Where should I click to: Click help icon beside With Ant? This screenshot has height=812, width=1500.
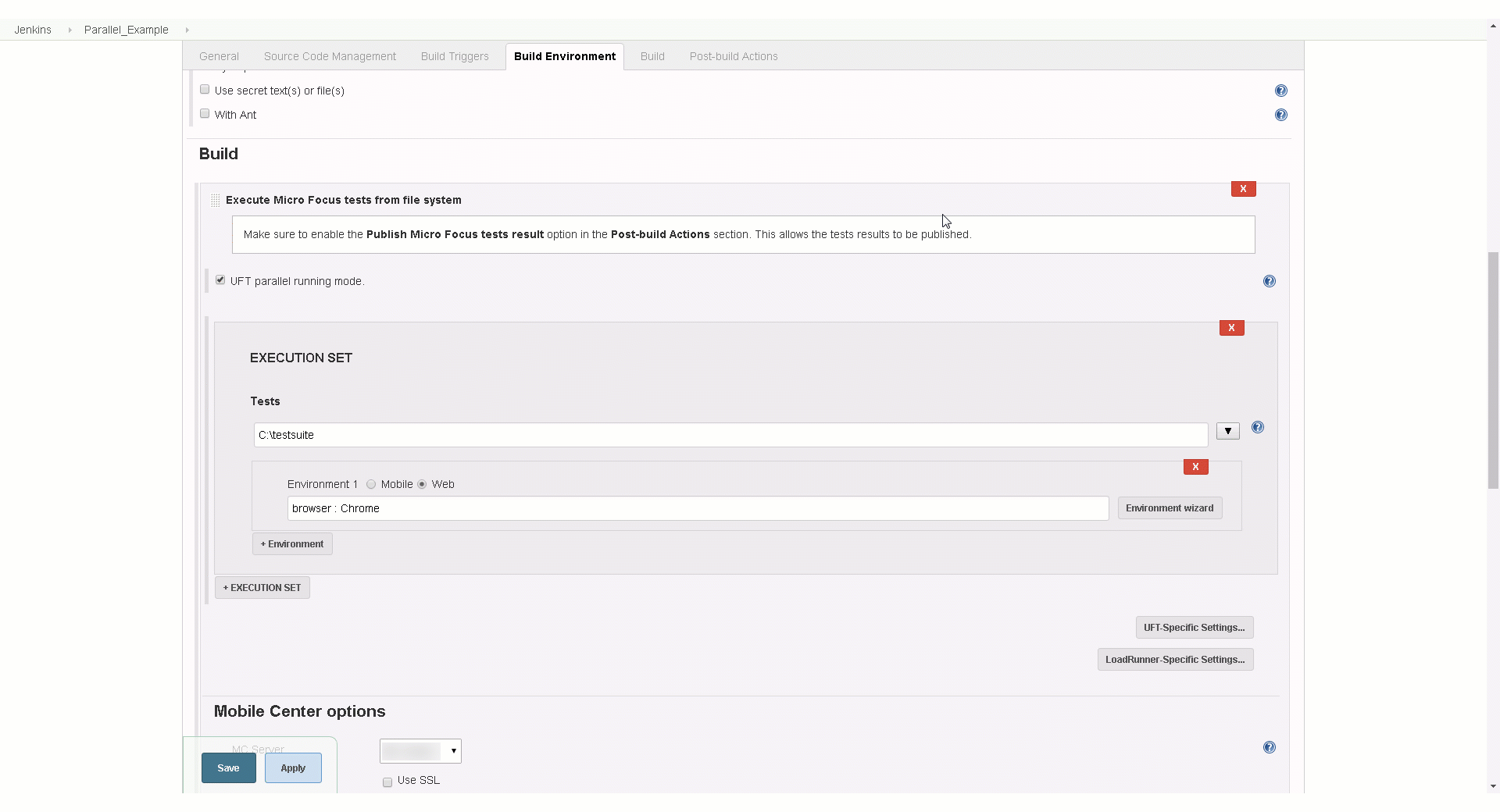pos(1280,115)
